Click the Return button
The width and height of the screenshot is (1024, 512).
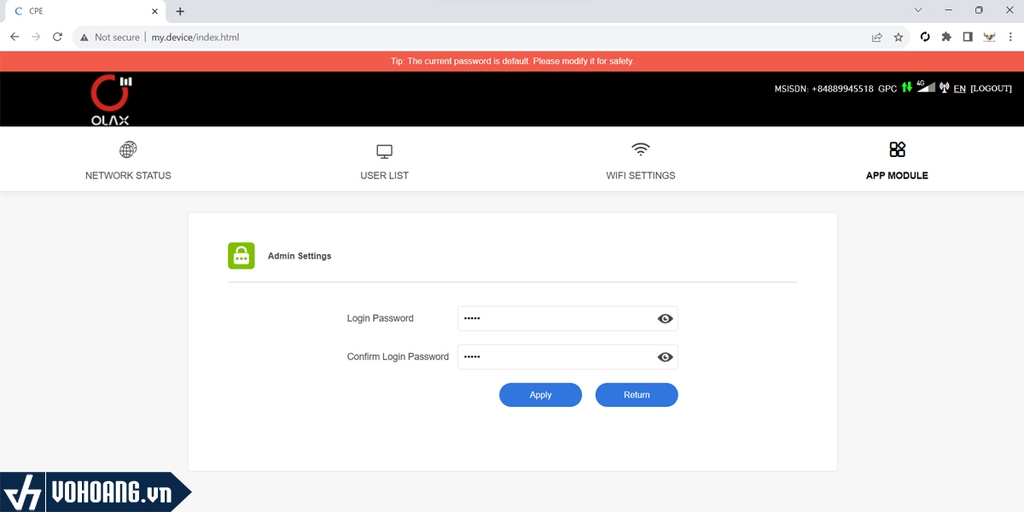pos(637,395)
